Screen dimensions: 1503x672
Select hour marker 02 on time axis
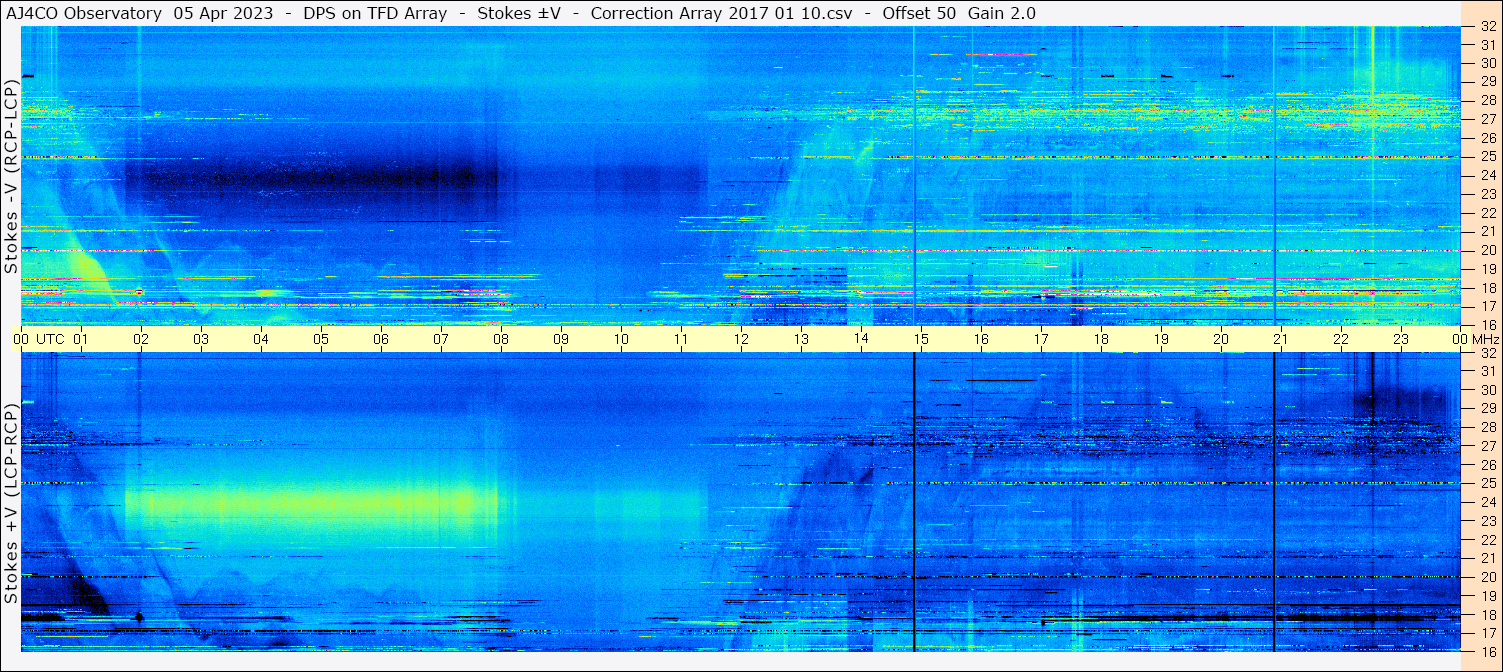(141, 339)
